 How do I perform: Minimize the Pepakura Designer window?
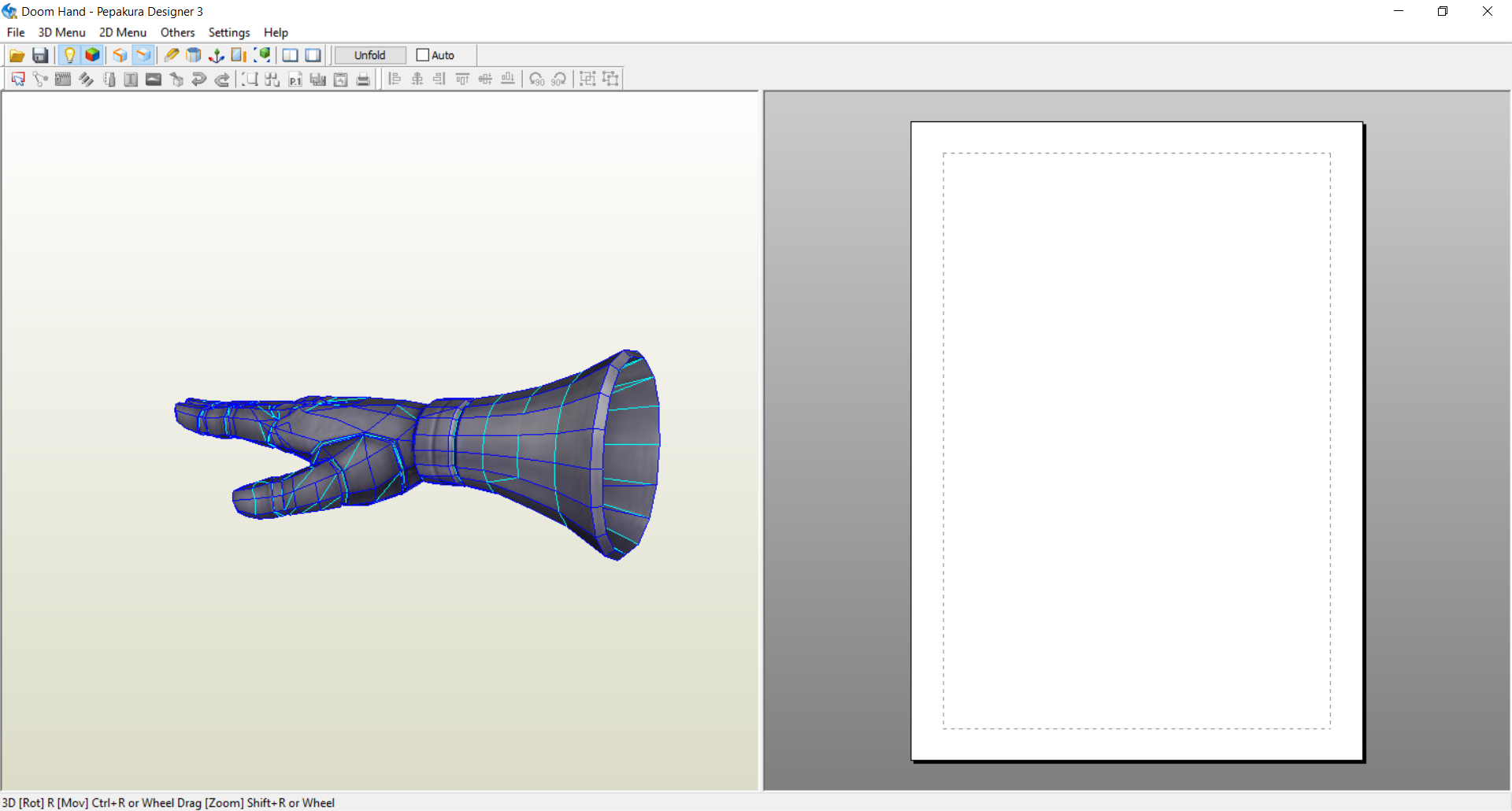(1399, 11)
